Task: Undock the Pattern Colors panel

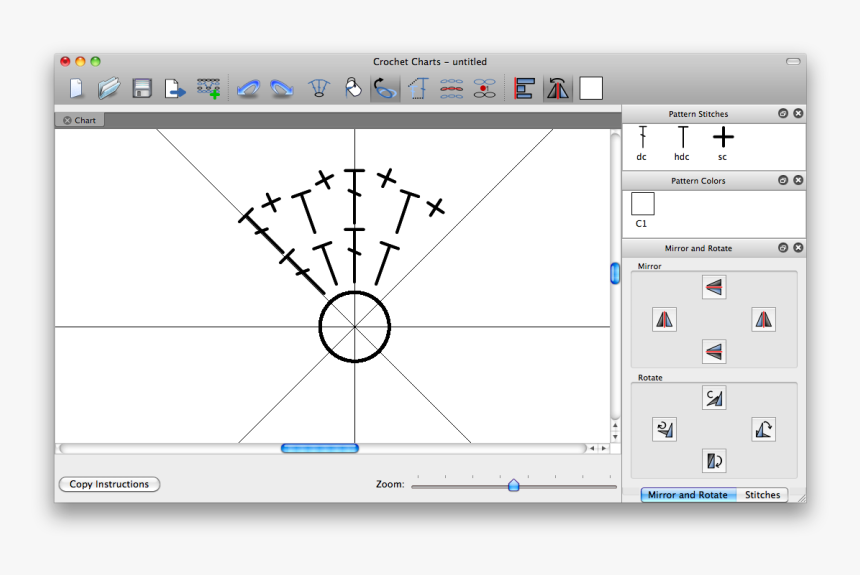Action: point(783,181)
